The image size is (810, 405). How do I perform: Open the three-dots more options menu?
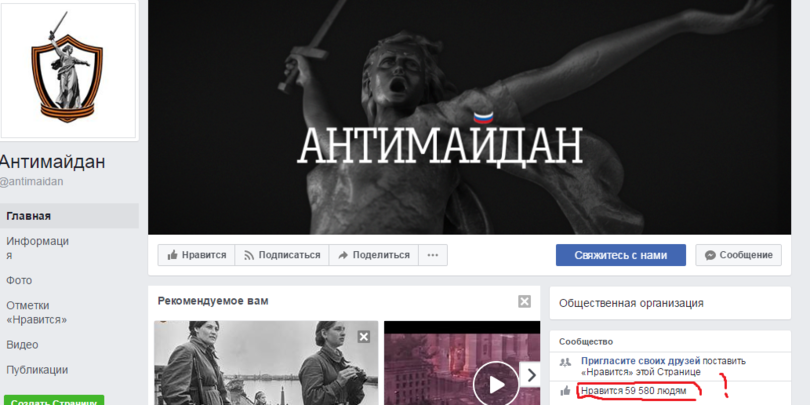pos(432,255)
